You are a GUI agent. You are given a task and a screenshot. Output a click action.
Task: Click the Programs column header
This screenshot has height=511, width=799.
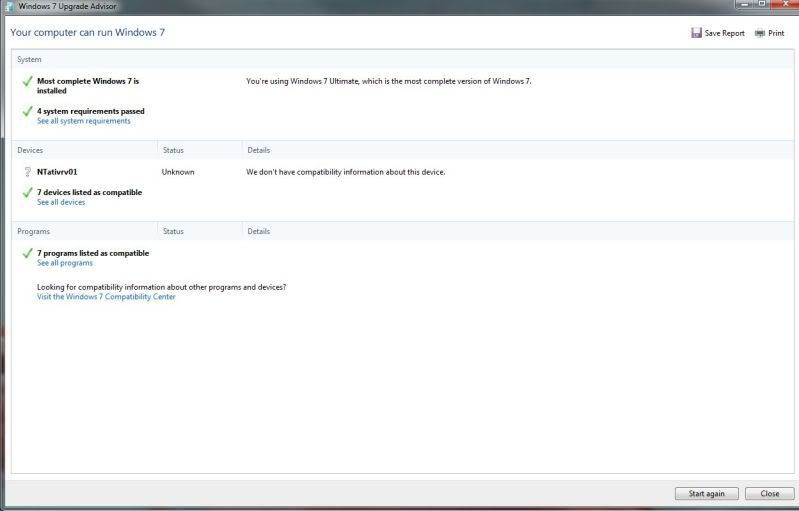34,231
